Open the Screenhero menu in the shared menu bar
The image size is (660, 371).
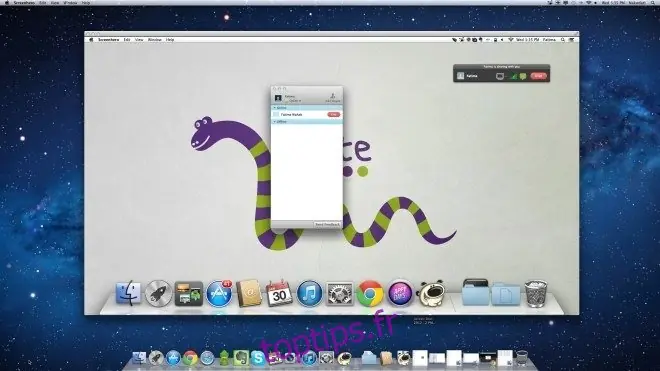point(109,40)
